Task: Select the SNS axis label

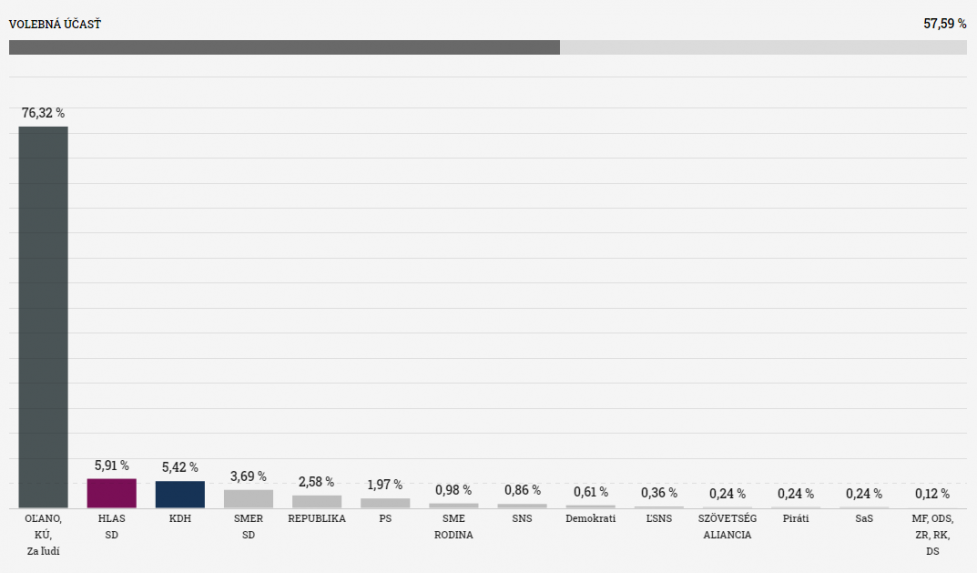Action: 522,518
